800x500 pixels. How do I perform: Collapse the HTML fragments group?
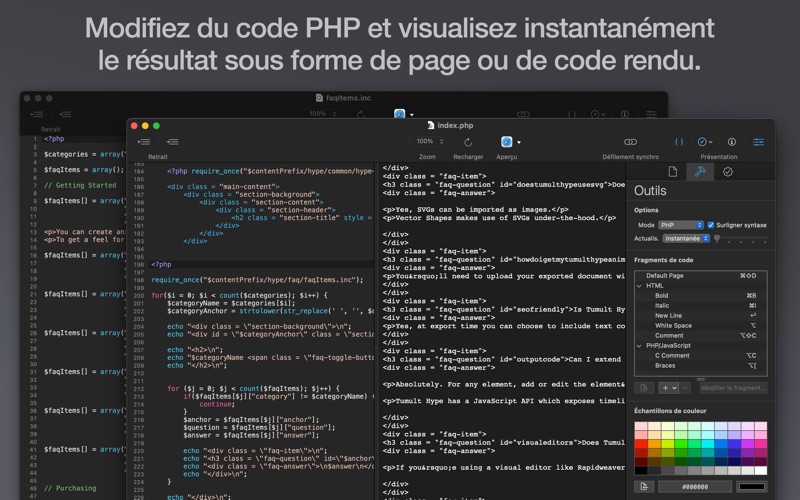point(639,286)
